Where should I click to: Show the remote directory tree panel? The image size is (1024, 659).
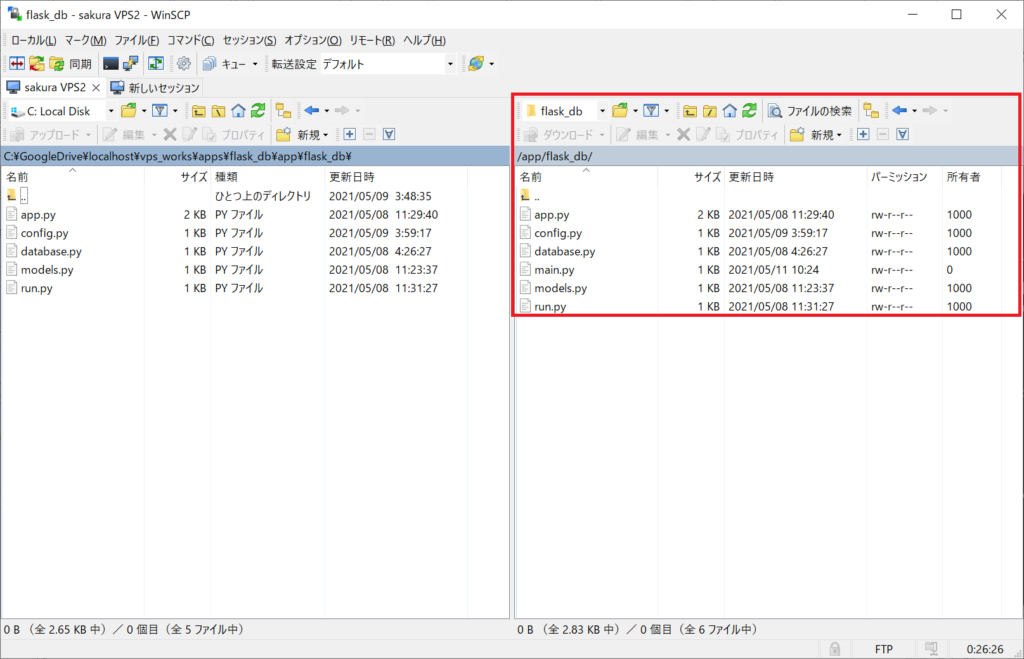pyautogui.click(x=868, y=110)
